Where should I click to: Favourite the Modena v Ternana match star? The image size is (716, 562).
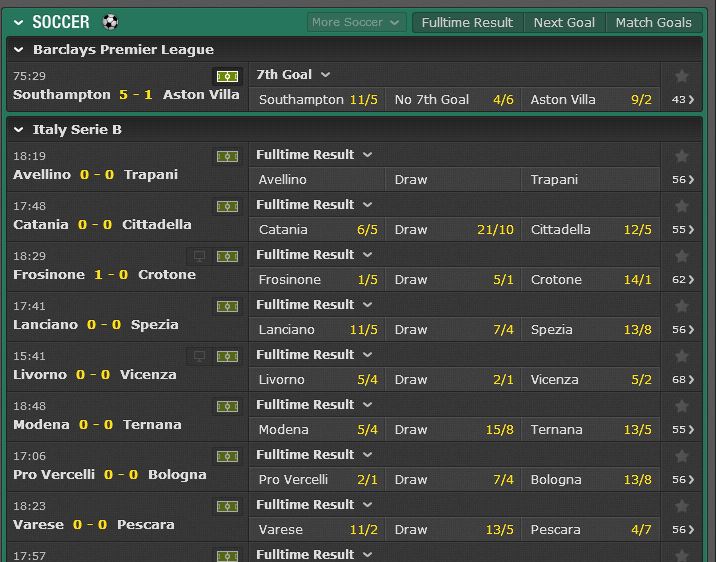click(682, 406)
